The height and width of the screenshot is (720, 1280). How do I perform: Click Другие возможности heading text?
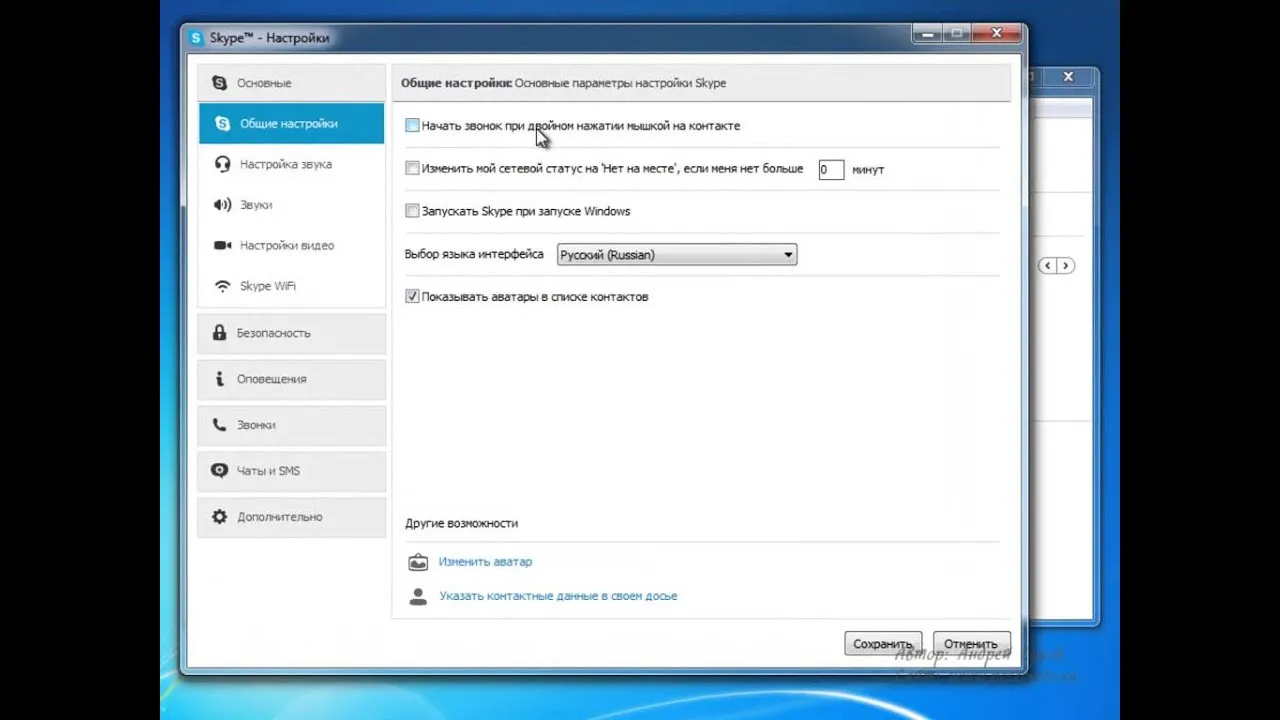(461, 523)
